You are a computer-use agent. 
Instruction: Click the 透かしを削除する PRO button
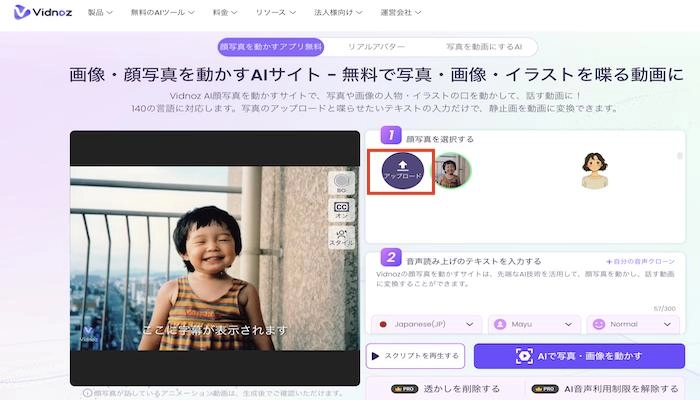tap(445, 389)
